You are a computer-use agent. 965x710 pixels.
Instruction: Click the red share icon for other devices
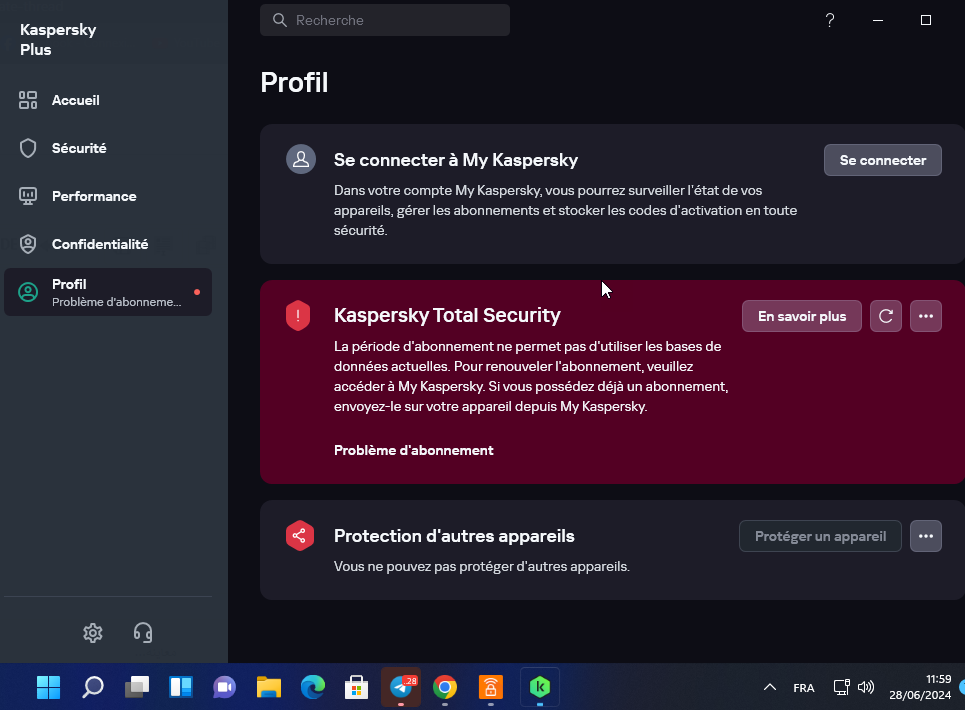pyautogui.click(x=300, y=536)
